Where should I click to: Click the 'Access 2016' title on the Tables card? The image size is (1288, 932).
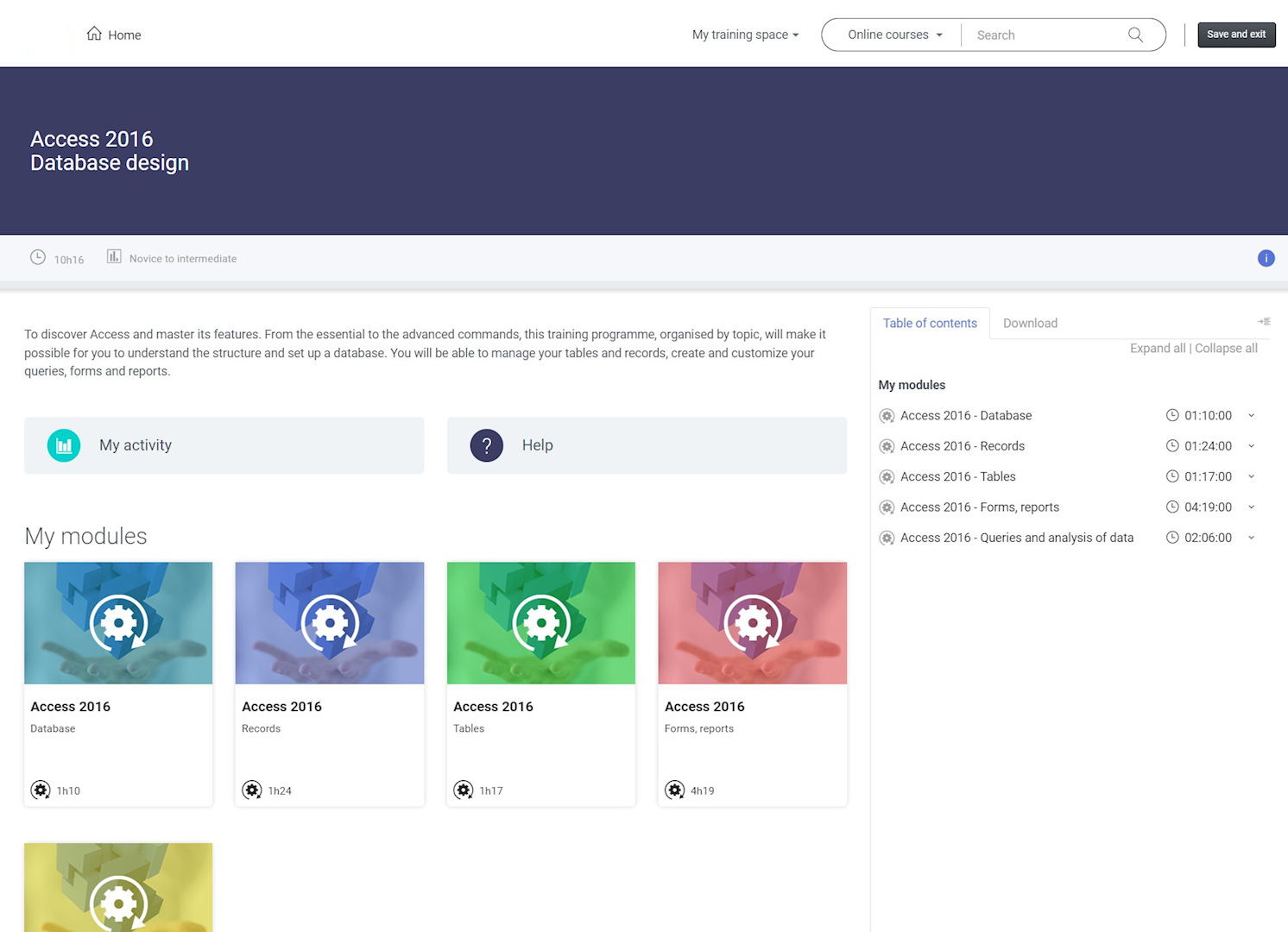[x=493, y=706]
